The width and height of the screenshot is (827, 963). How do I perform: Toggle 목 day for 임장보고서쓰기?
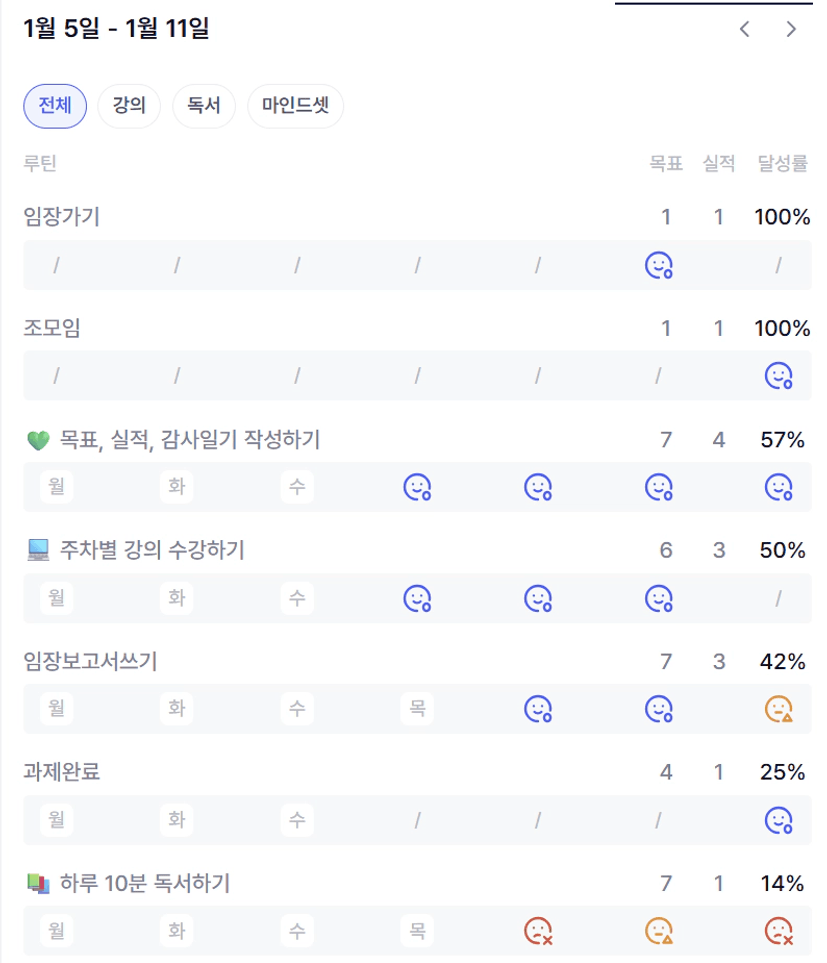417,709
